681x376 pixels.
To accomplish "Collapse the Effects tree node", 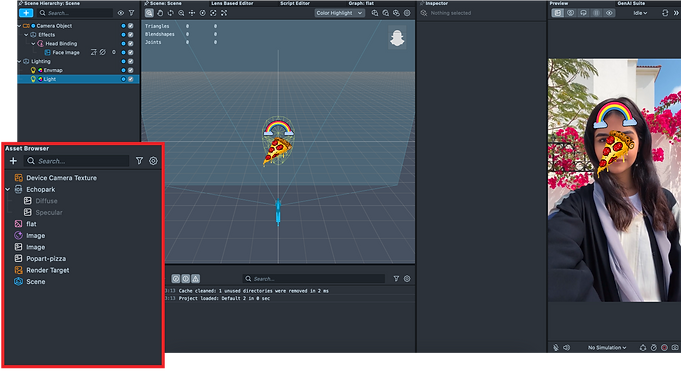I will pos(26,35).
